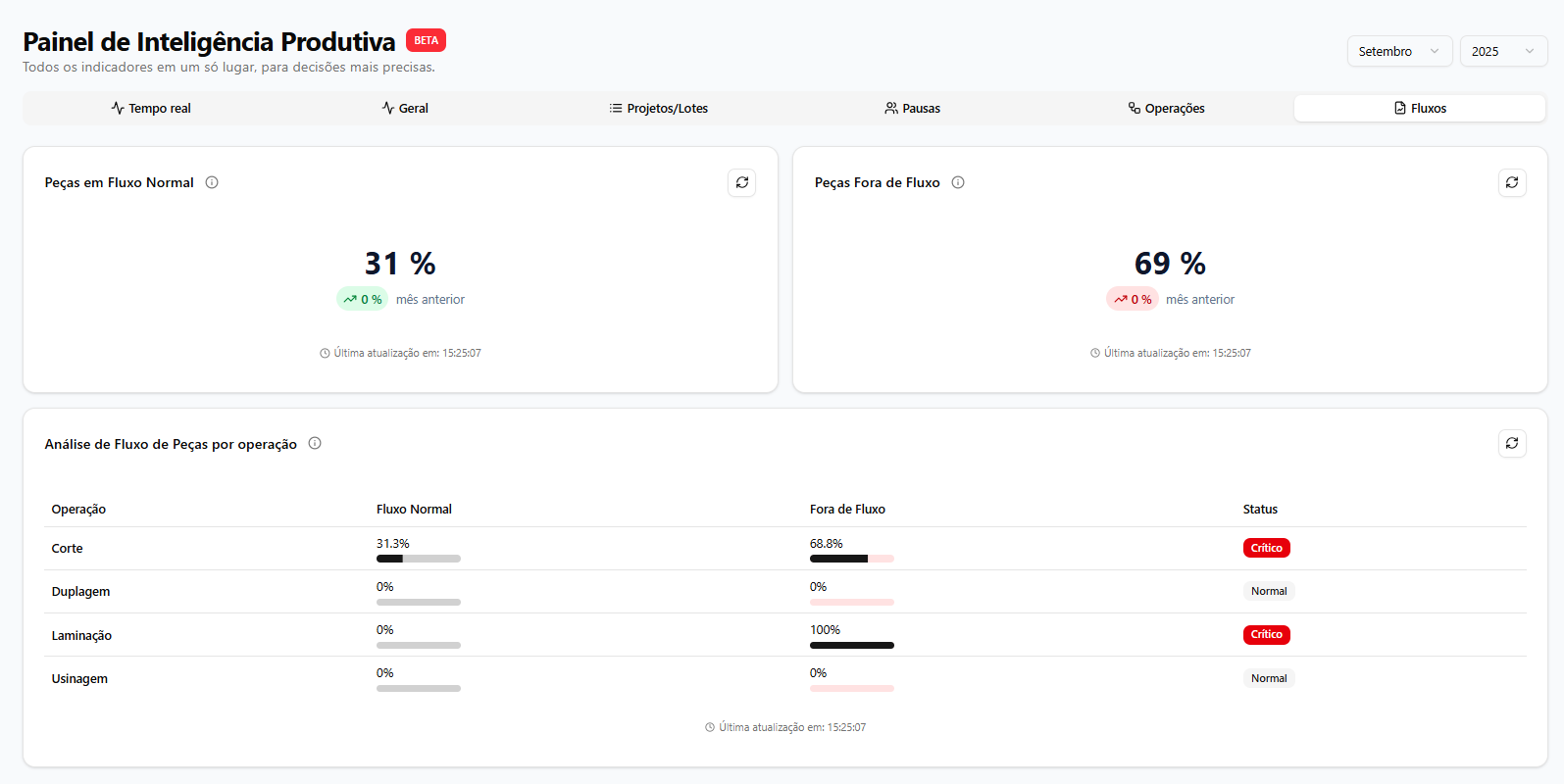Click the Normal status badge for Duplagem
This screenshot has height=784, width=1564.
point(1268,591)
